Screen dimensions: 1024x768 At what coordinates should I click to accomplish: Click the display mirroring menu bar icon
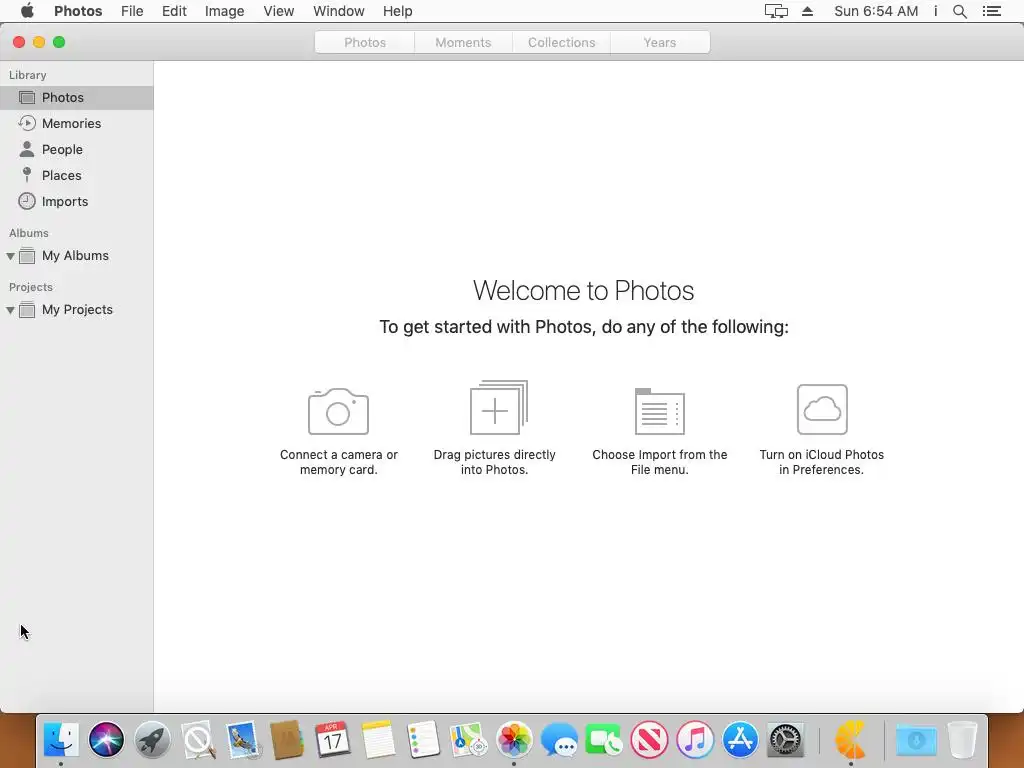point(776,11)
